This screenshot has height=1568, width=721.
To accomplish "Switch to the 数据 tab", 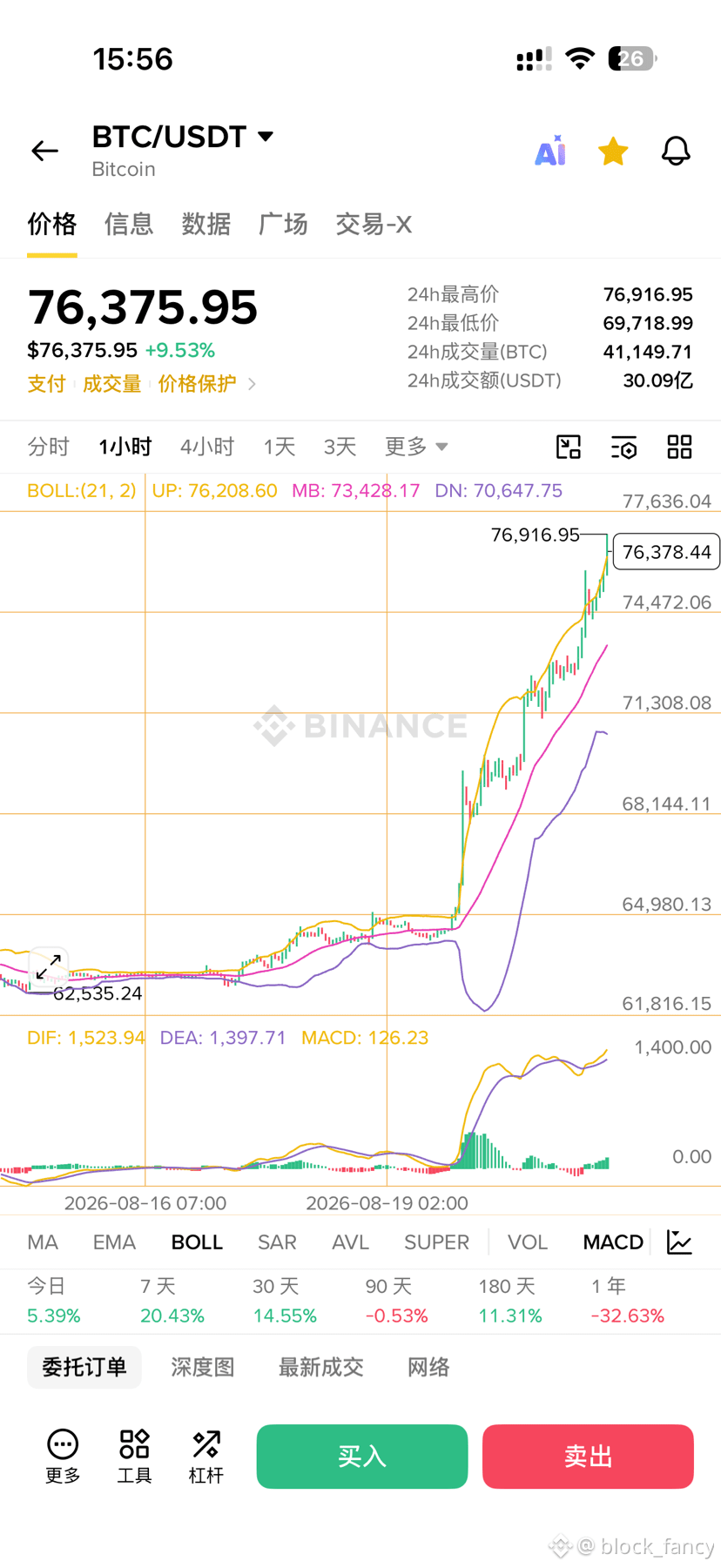I will coord(206,225).
